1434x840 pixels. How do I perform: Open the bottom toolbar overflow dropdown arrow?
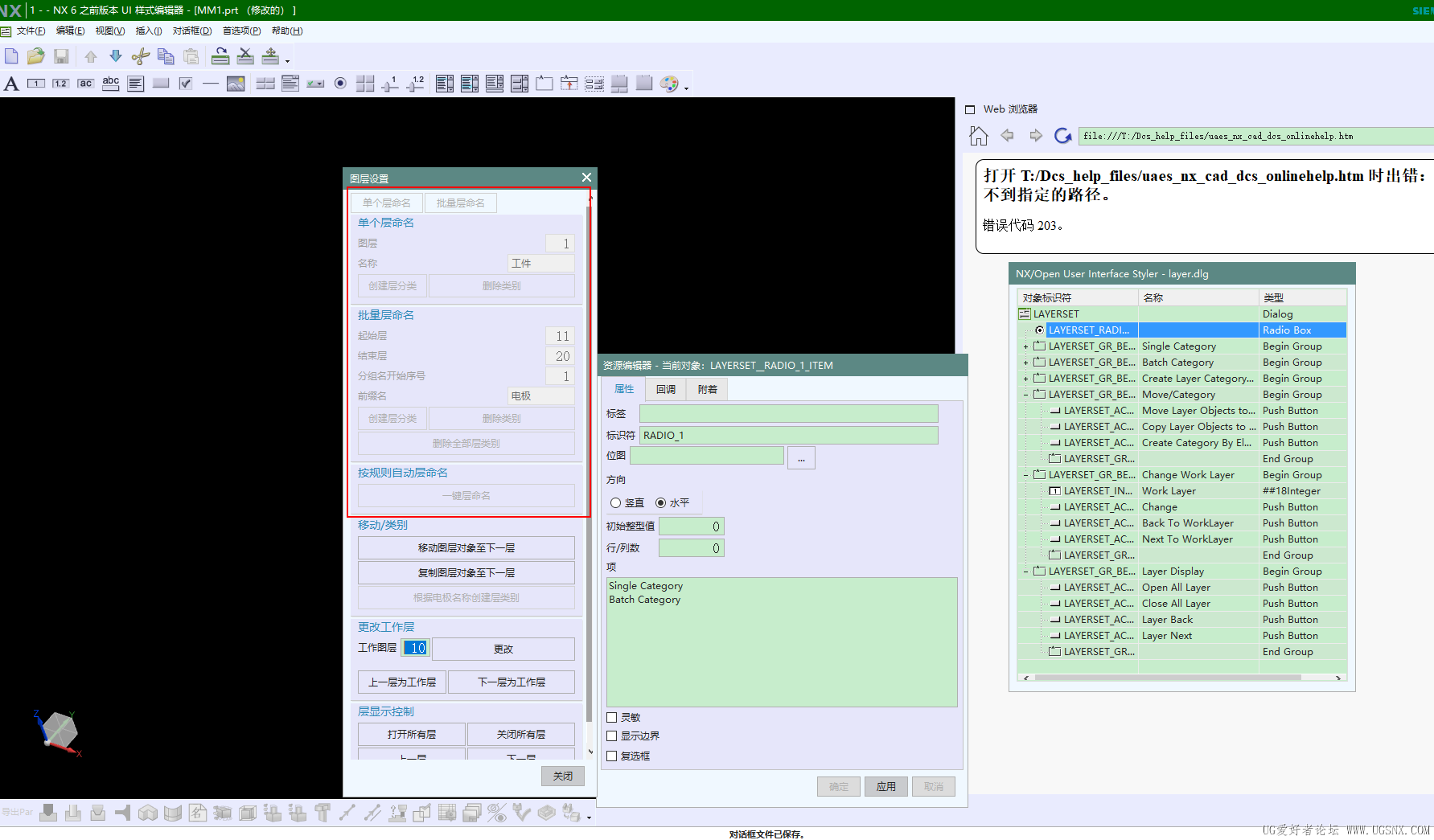pyautogui.click(x=589, y=817)
